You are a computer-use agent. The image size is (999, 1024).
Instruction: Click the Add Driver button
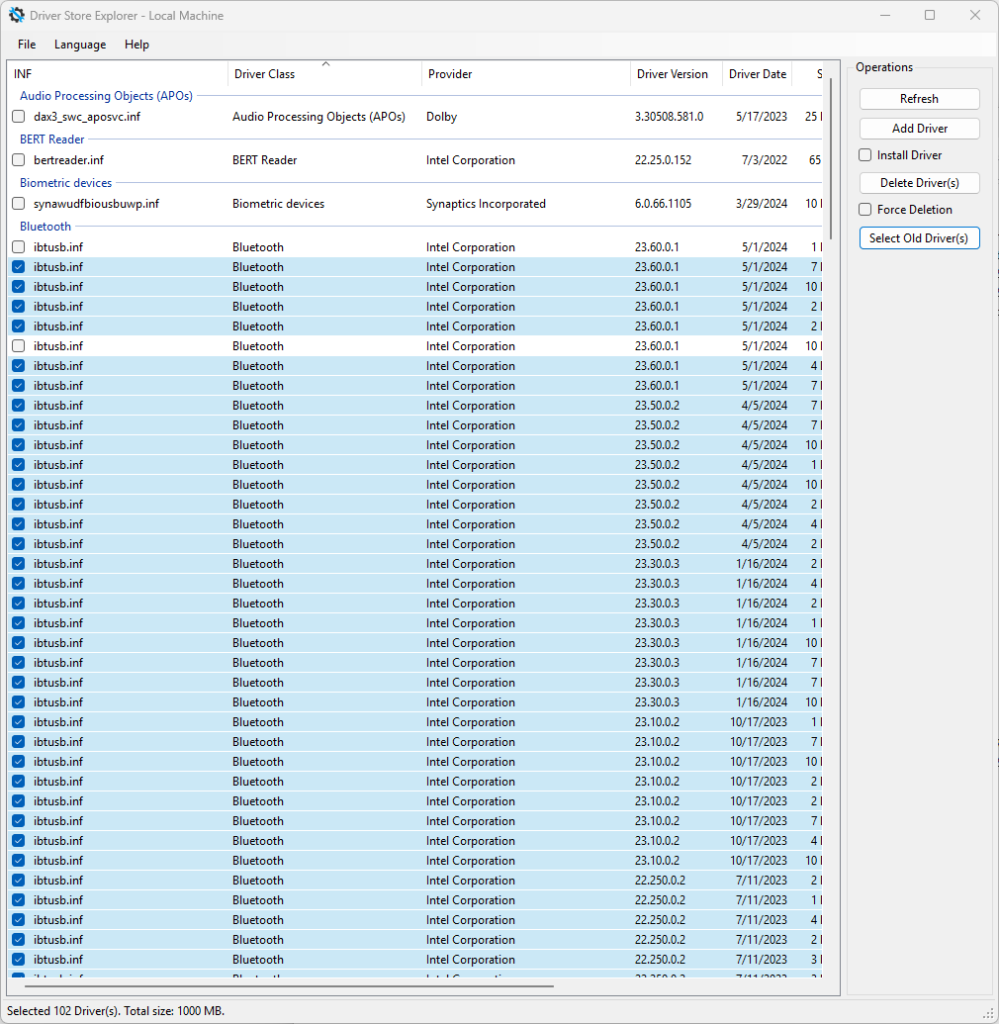point(919,129)
